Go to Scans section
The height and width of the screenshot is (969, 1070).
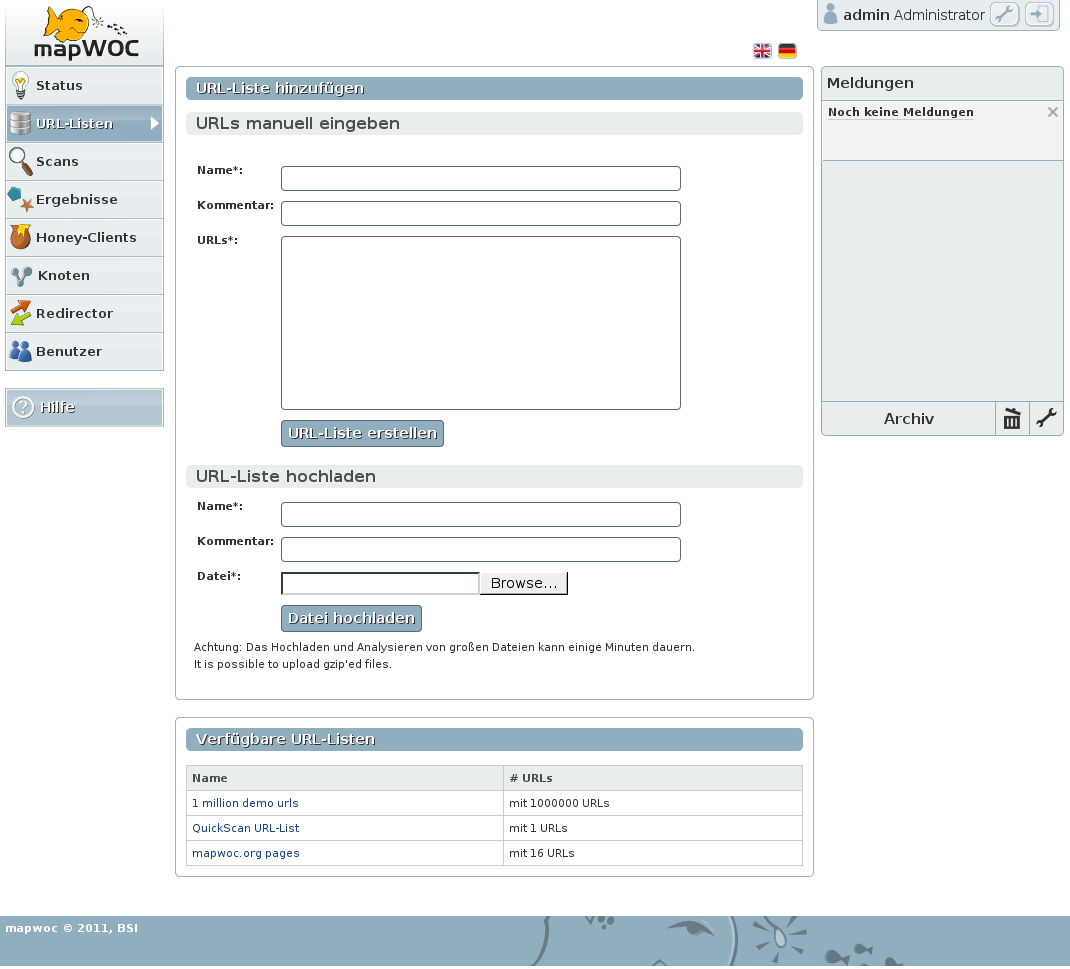[x=84, y=162]
